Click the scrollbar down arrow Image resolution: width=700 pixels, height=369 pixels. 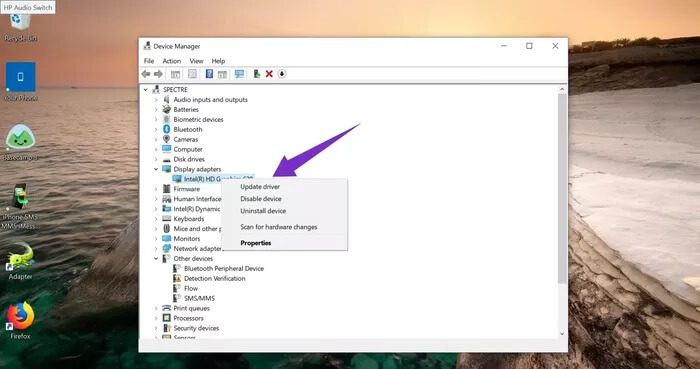(562, 334)
